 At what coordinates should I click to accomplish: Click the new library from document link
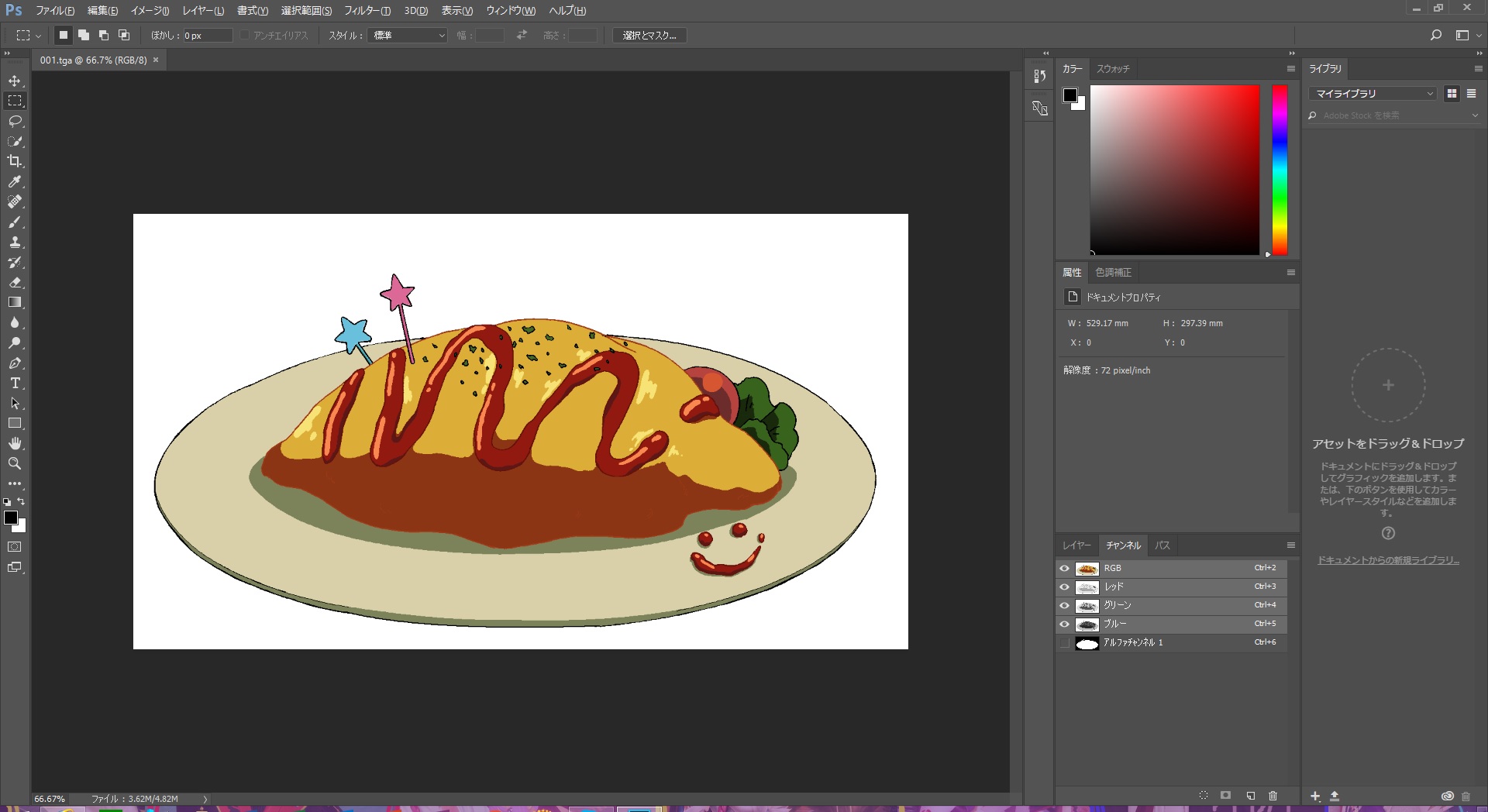coord(1388,560)
